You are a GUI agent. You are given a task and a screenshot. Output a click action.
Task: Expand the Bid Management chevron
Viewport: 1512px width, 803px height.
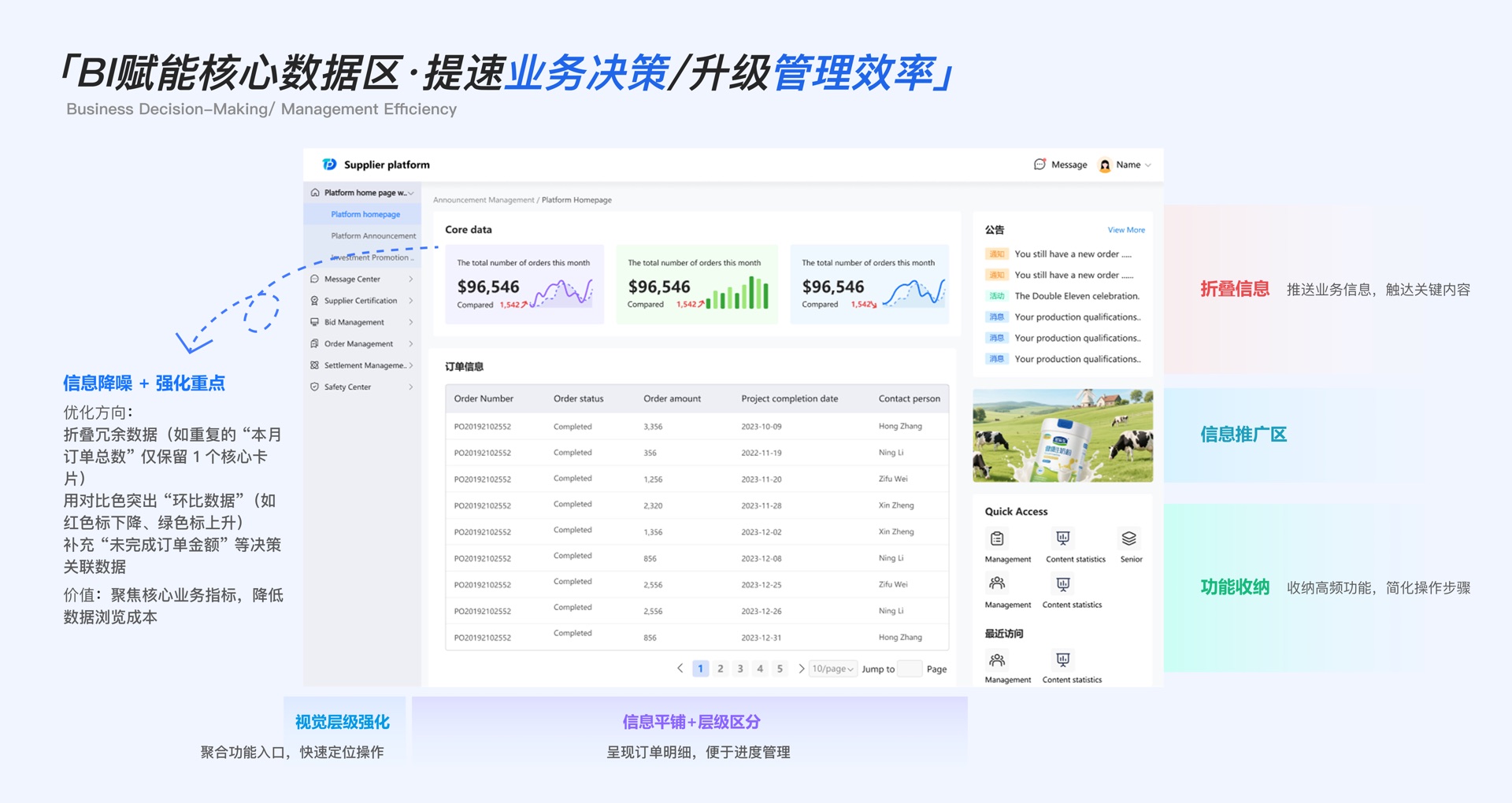[411, 322]
